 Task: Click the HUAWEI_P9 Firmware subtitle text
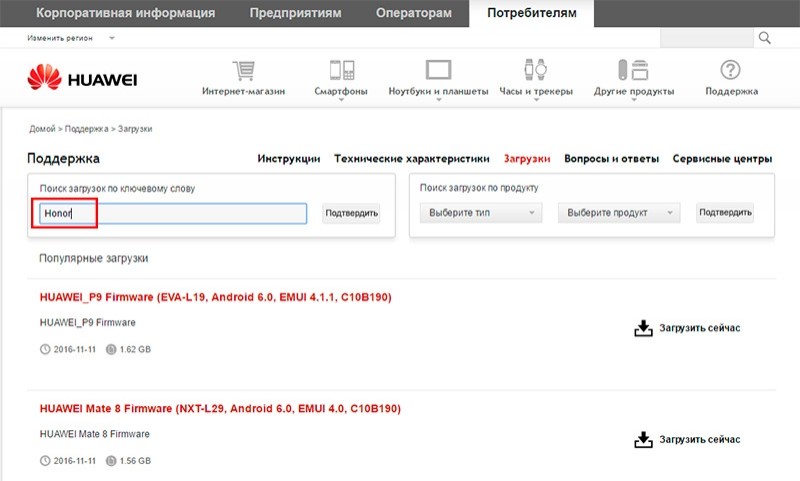coord(88,322)
